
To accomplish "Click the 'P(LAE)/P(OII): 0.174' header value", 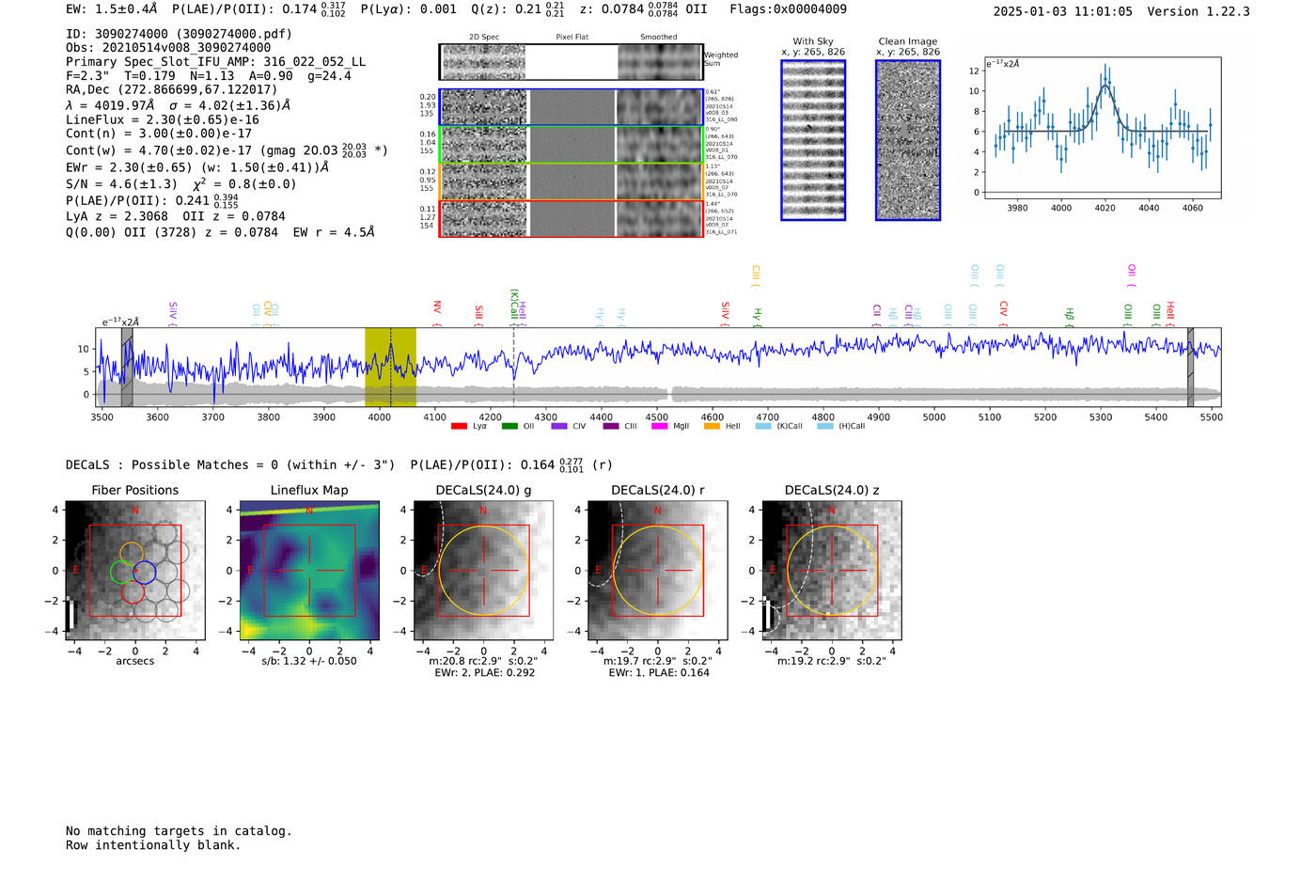I will (x=258, y=9).
